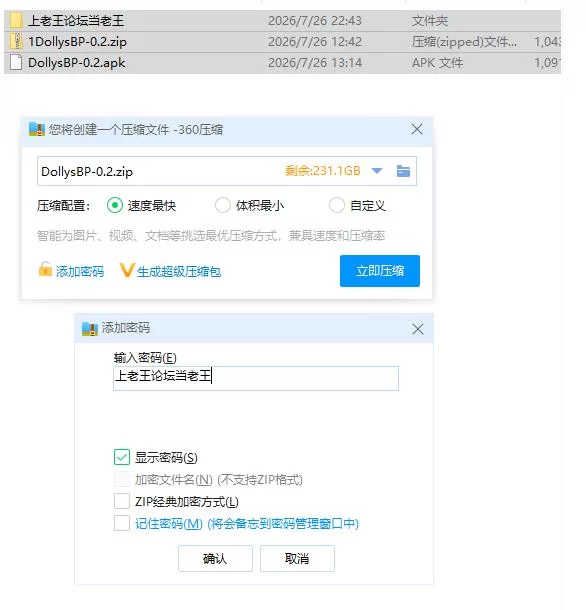
Task: Click the 360压缩 logo in the 添加密码 dialog title
Action: pos(90,329)
